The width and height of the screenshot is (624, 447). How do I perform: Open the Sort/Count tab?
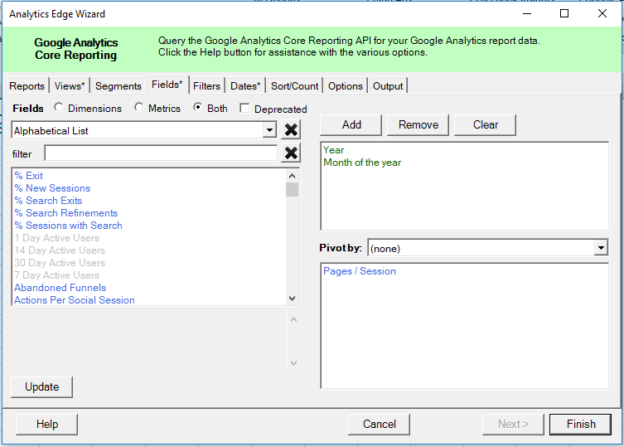click(294, 86)
